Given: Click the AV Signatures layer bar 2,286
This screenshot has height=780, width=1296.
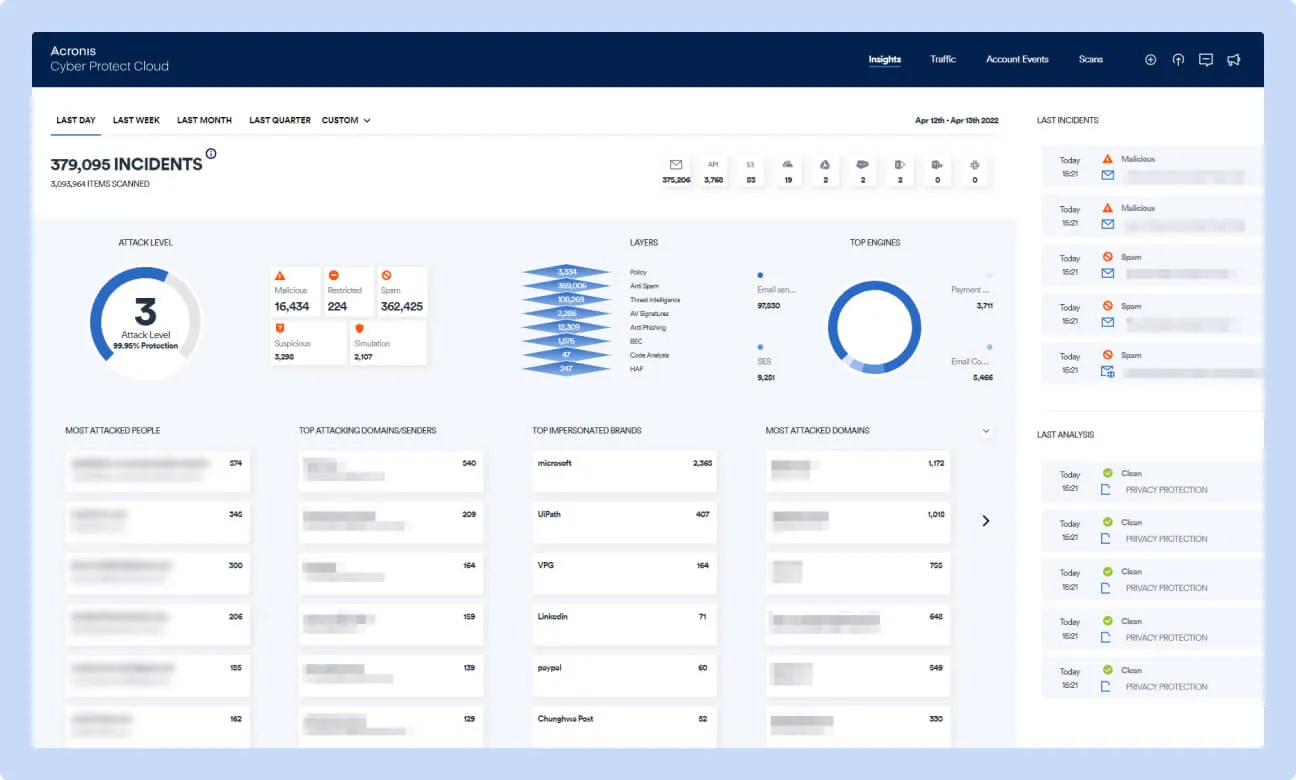Looking at the screenshot, I should click(567, 314).
